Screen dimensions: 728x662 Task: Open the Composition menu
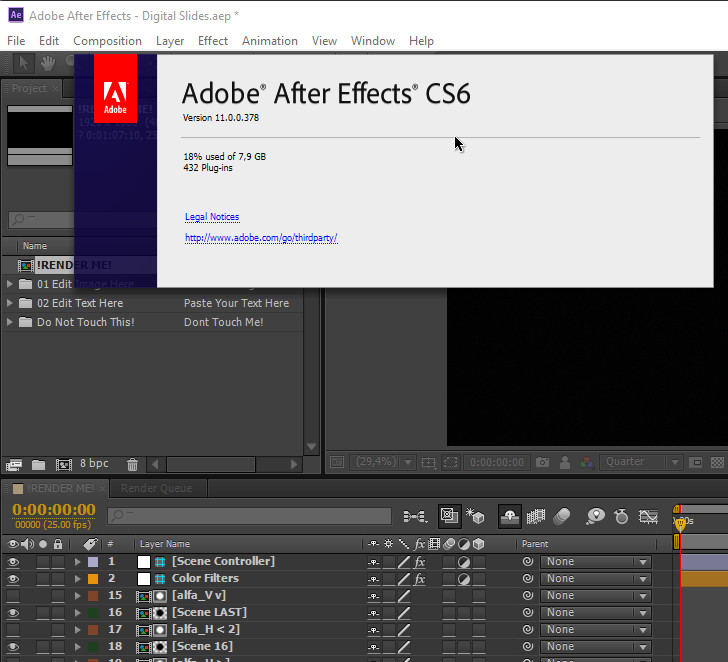click(107, 41)
